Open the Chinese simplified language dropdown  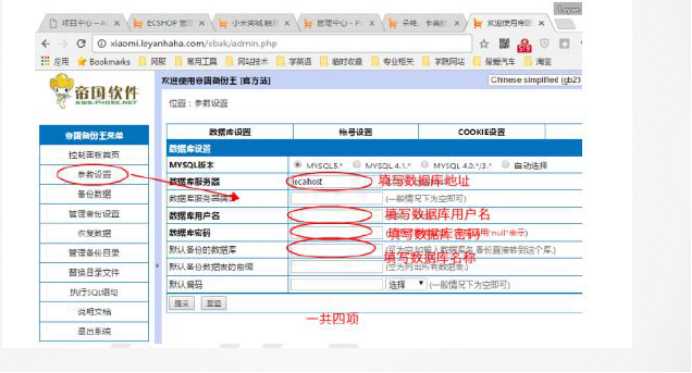tap(535, 80)
